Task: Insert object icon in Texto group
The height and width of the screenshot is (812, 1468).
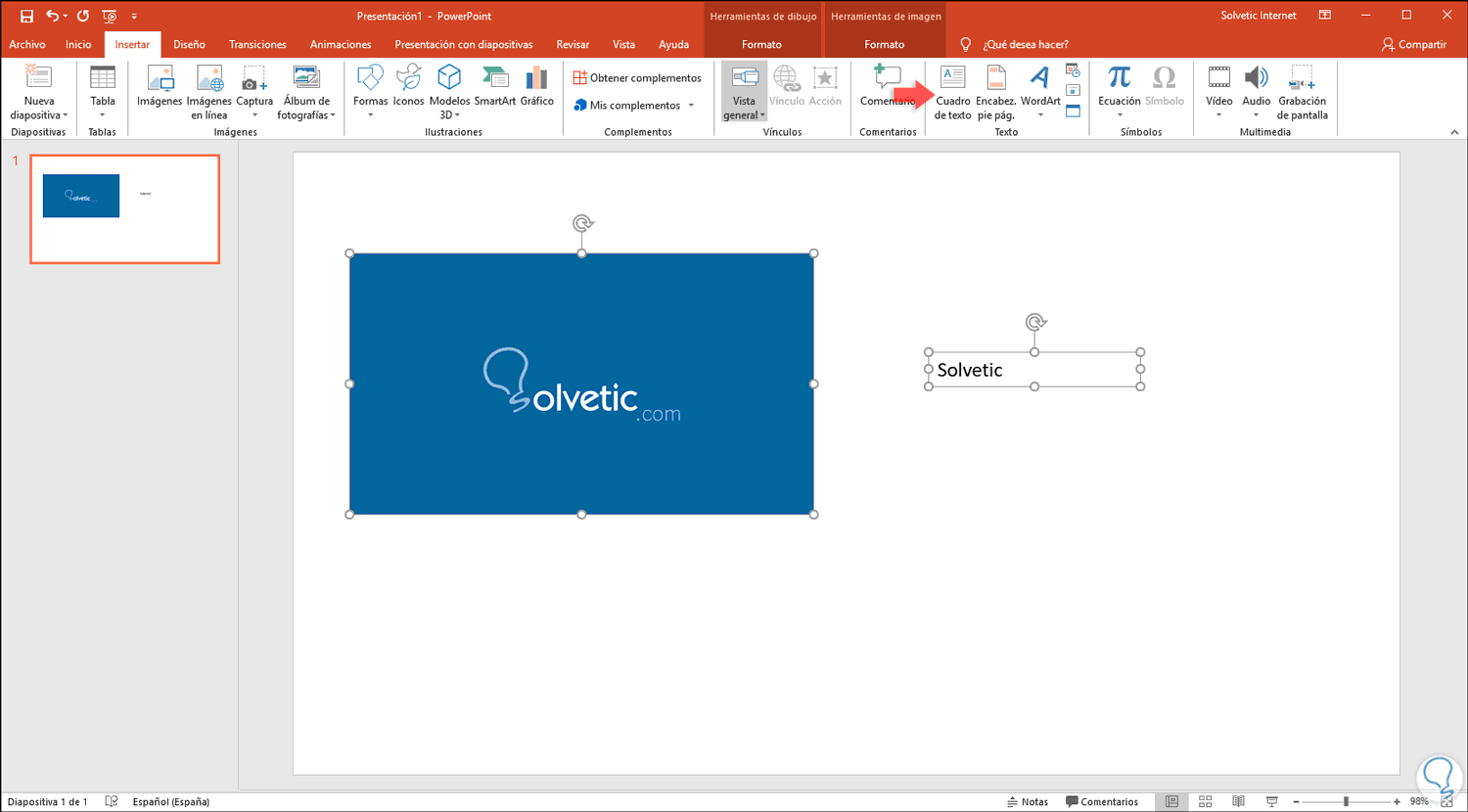Action: (x=1073, y=111)
